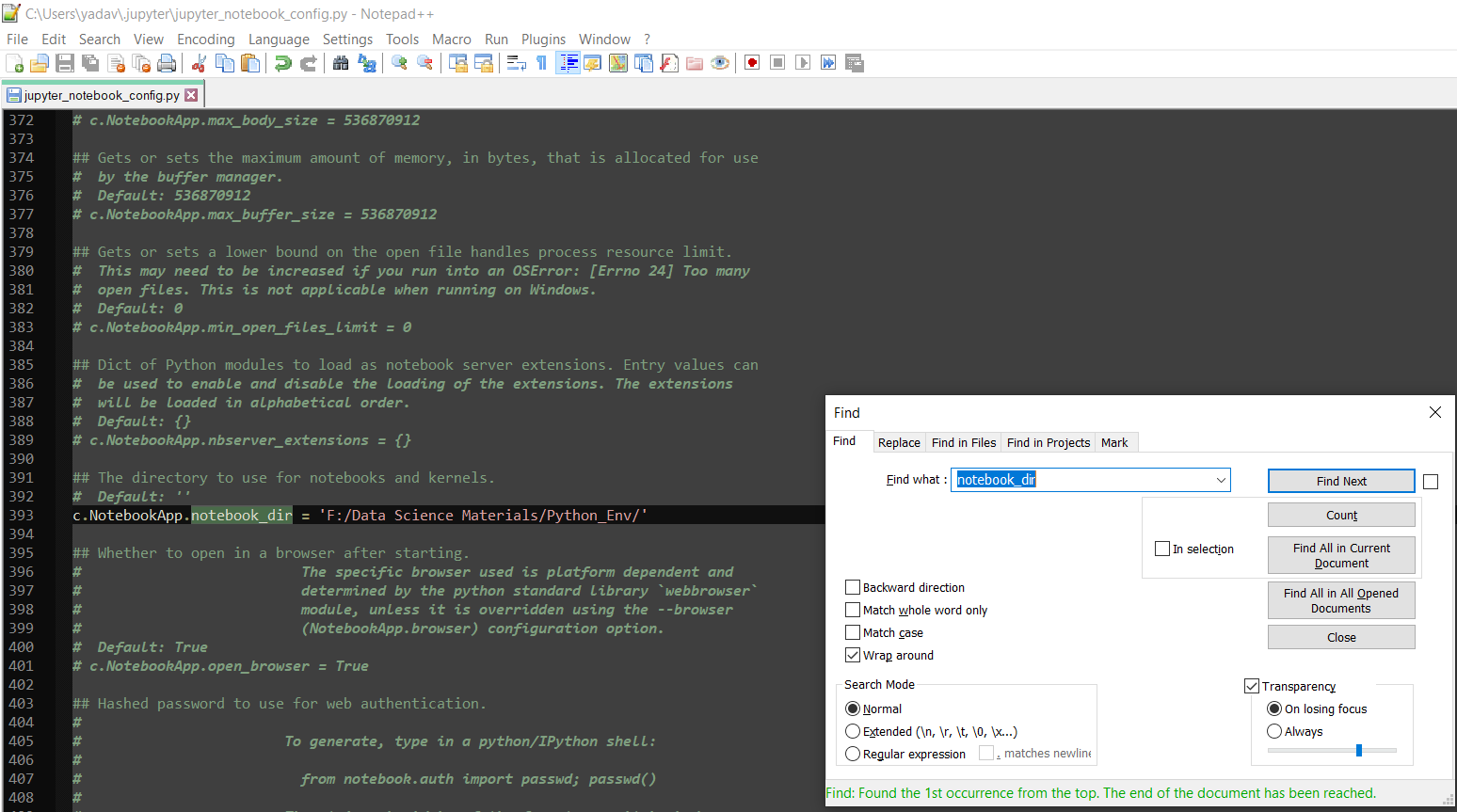Click the Copy toolbar icon

225,63
